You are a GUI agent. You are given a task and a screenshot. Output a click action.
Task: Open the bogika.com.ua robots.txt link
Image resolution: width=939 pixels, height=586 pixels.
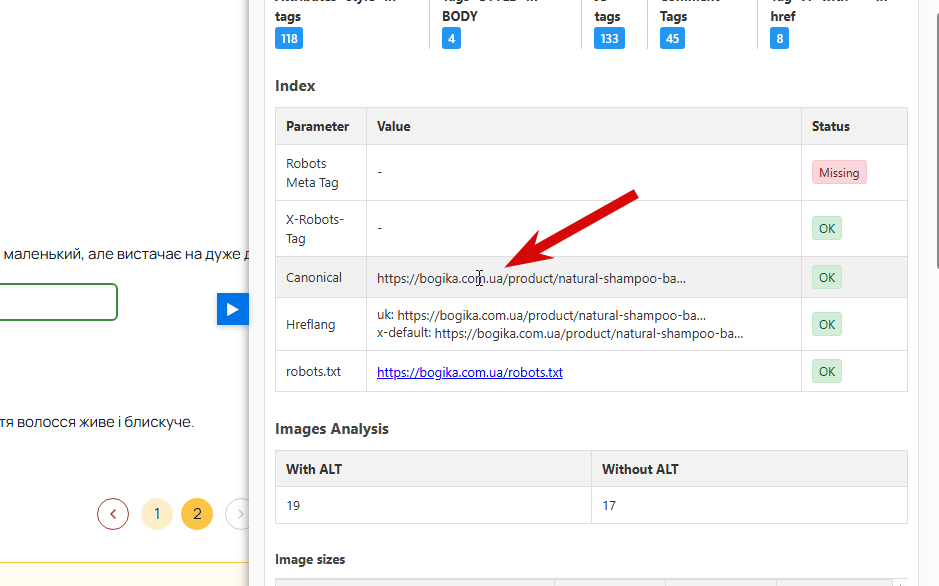coord(470,372)
